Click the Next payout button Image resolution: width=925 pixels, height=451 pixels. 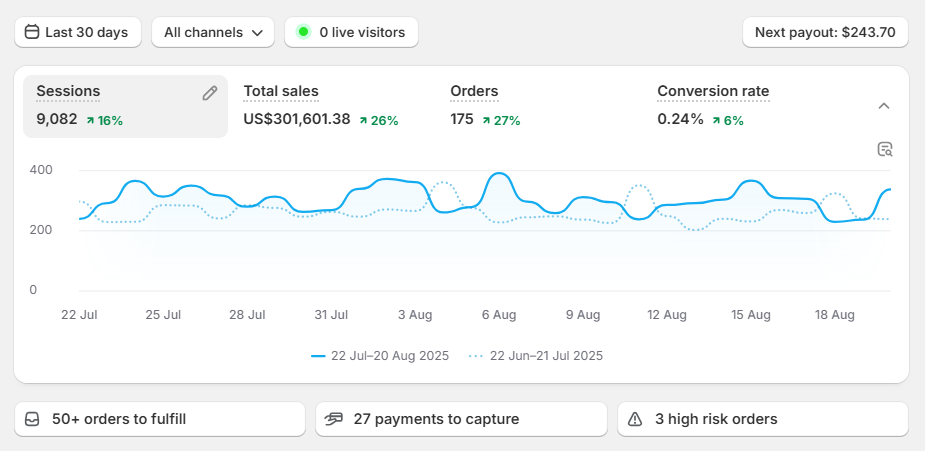pos(825,32)
